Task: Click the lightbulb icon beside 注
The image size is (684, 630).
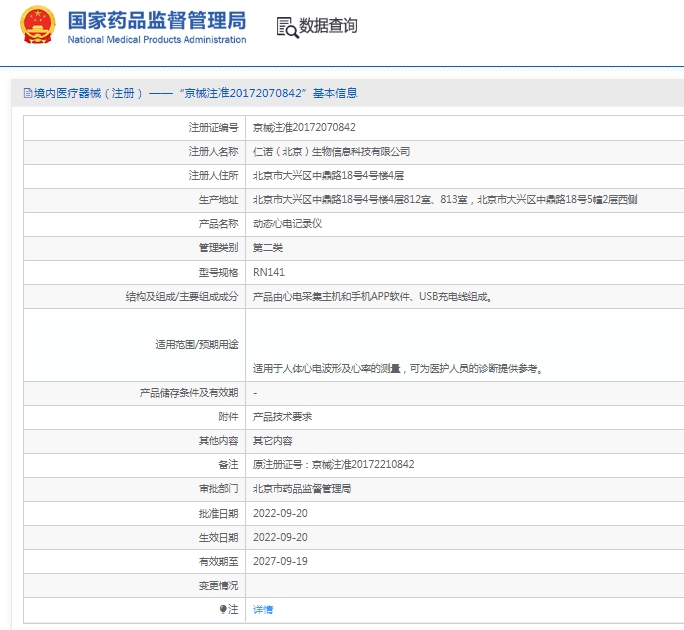Action: click(223, 609)
